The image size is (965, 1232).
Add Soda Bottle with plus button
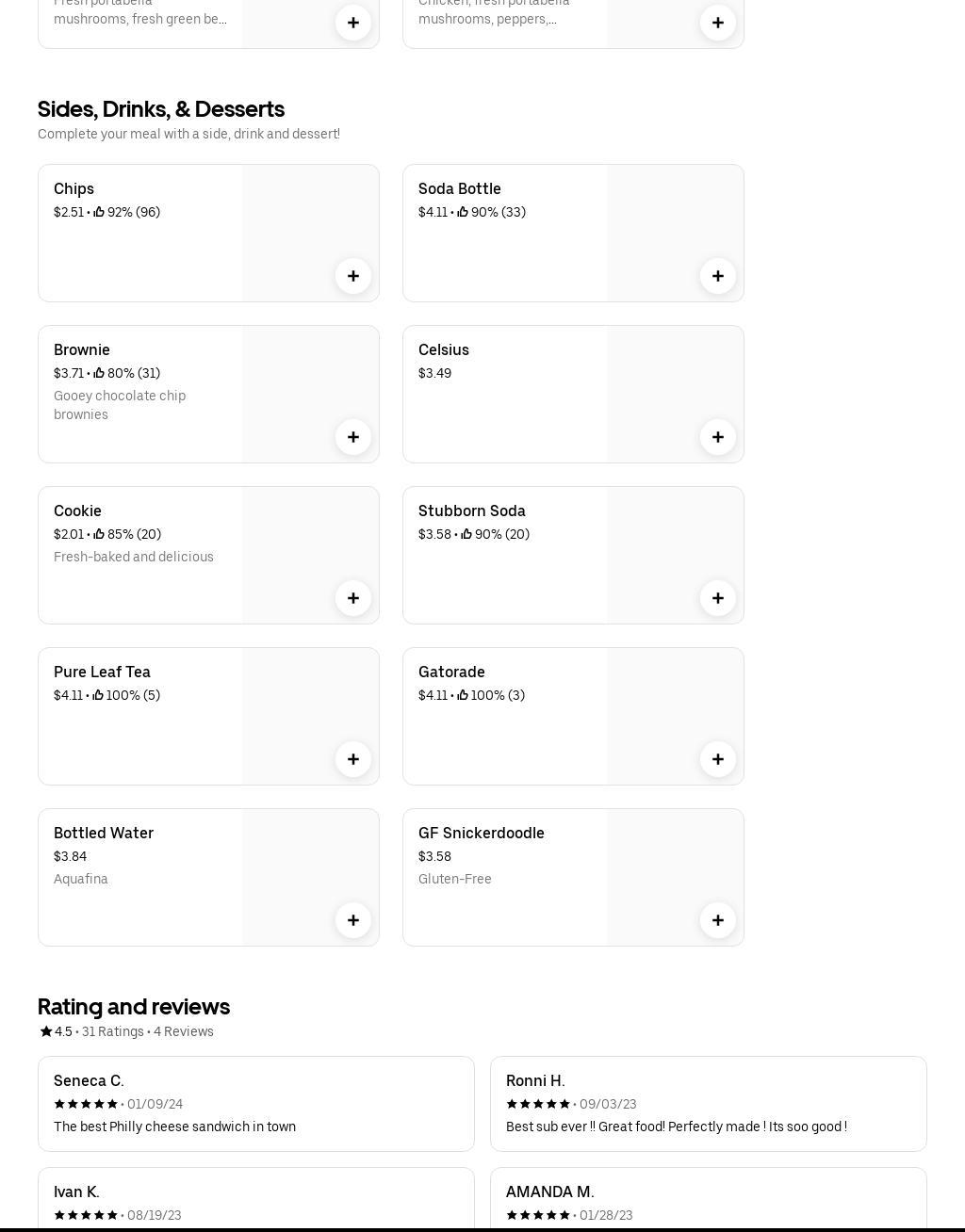pos(717,276)
